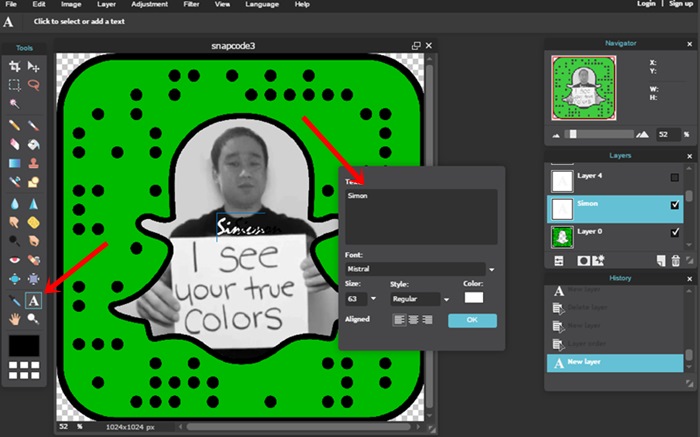This screenshot has width=700, height=437.
Task: Select the Pencil tool
Action: pyautogui.click(x=15, y=125)
